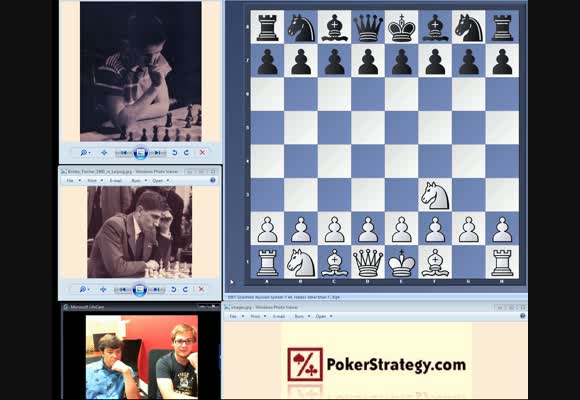This screenshot has width=580, height=400.
Task: Go to previous image in top photo viewer
Action: click(x=124, y=152)
